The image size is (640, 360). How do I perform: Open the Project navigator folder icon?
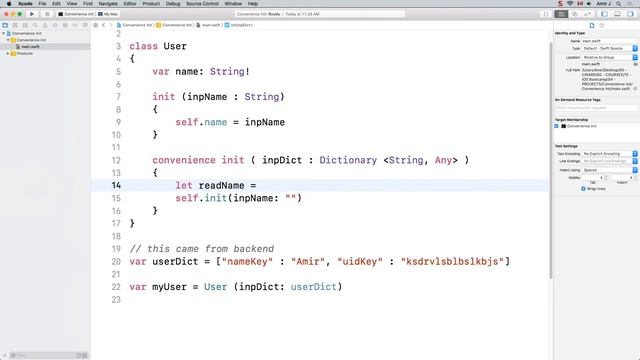point(5,25)
